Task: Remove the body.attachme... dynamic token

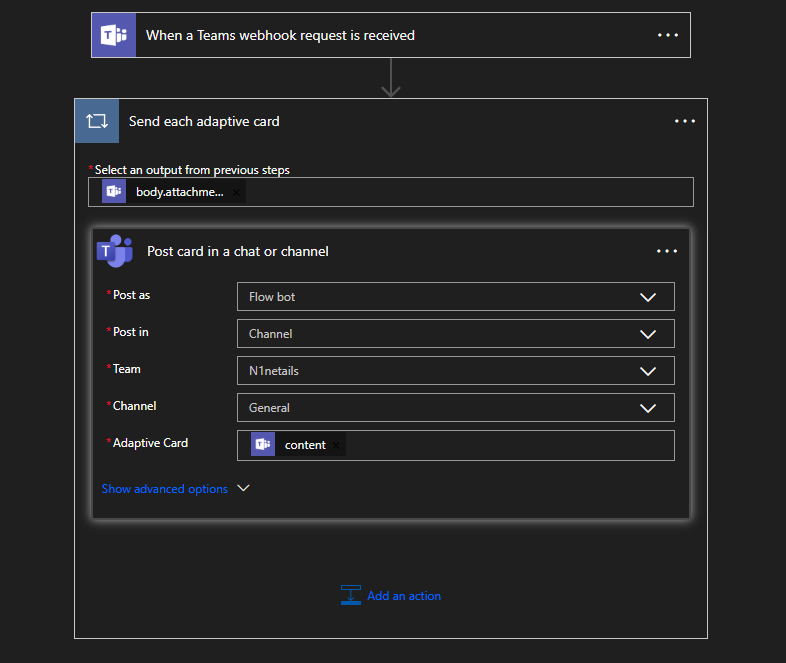Action: (x=236, y=192)
